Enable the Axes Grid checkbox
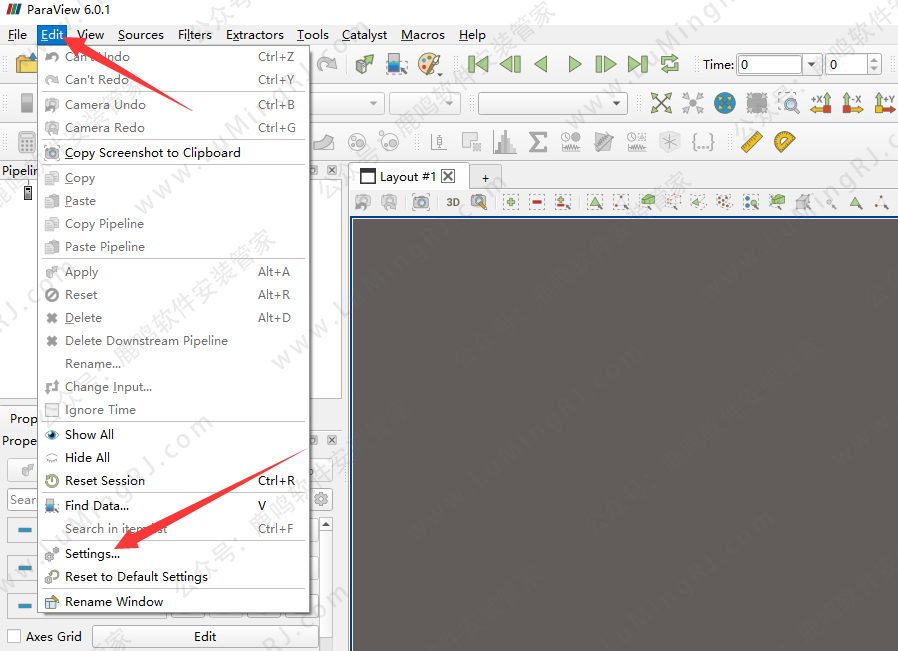 [x=14, y=636]
